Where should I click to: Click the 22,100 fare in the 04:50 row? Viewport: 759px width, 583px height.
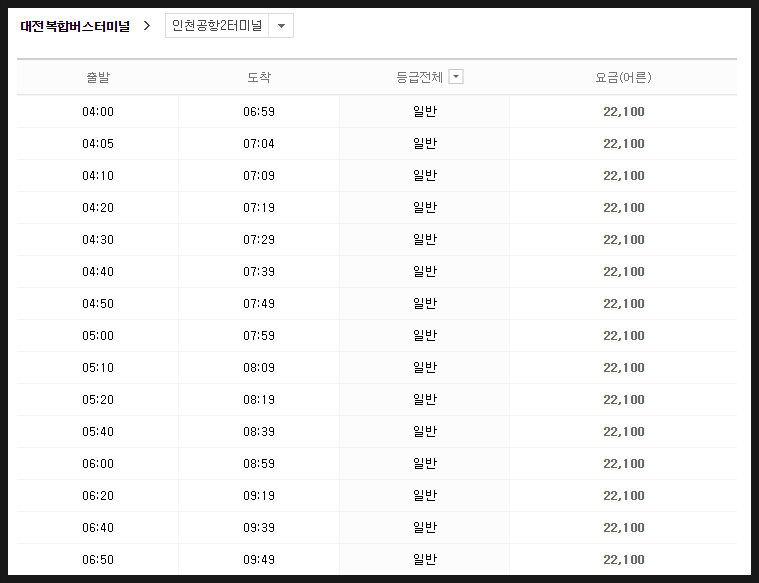[623, 304]
